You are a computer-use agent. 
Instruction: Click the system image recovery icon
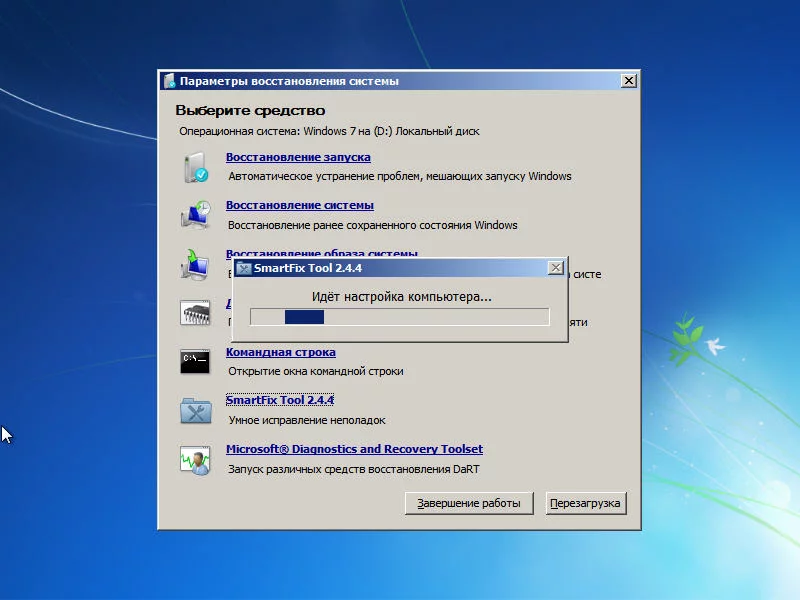point(195,264)
